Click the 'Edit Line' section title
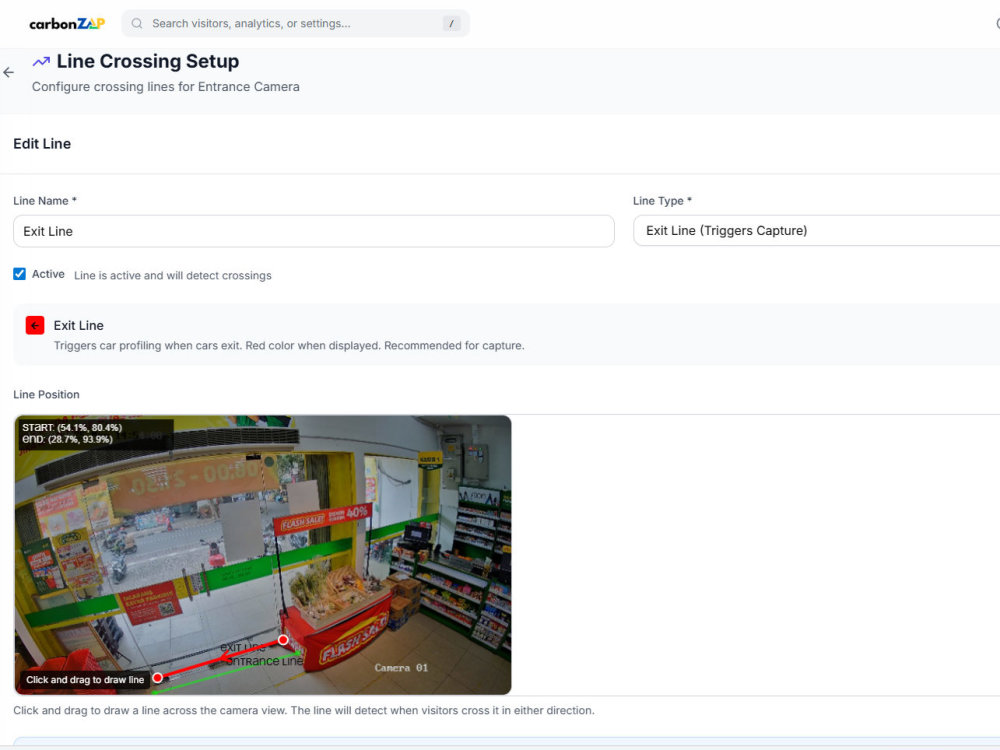The image size is (1000, 750). click(42, 144)
